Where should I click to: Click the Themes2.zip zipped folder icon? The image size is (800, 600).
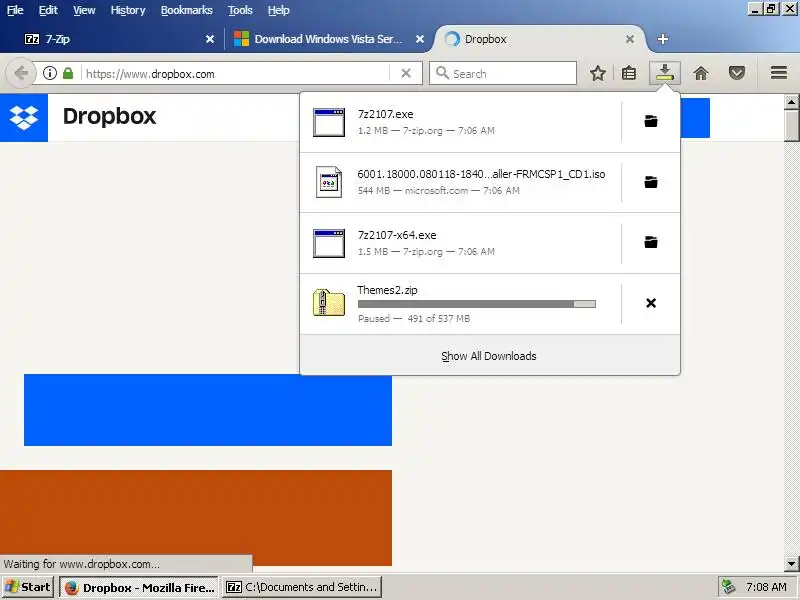(x=329, y=303)
